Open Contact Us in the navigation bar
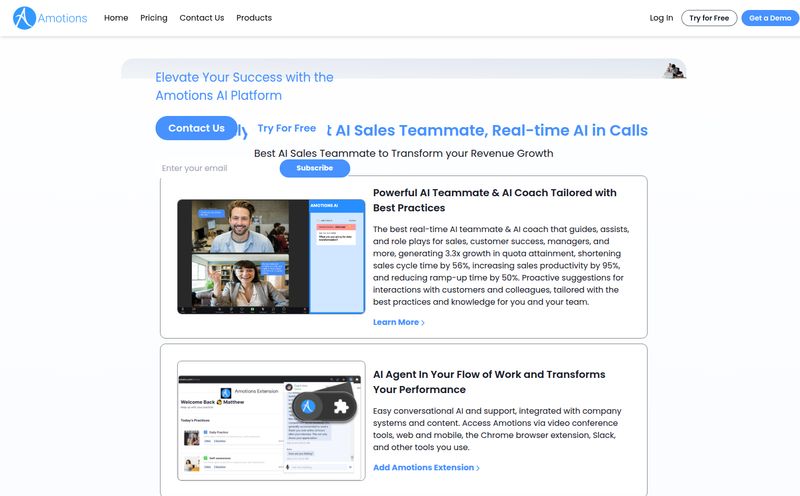Viewport: 800px width, 496px height. [202, 18]
